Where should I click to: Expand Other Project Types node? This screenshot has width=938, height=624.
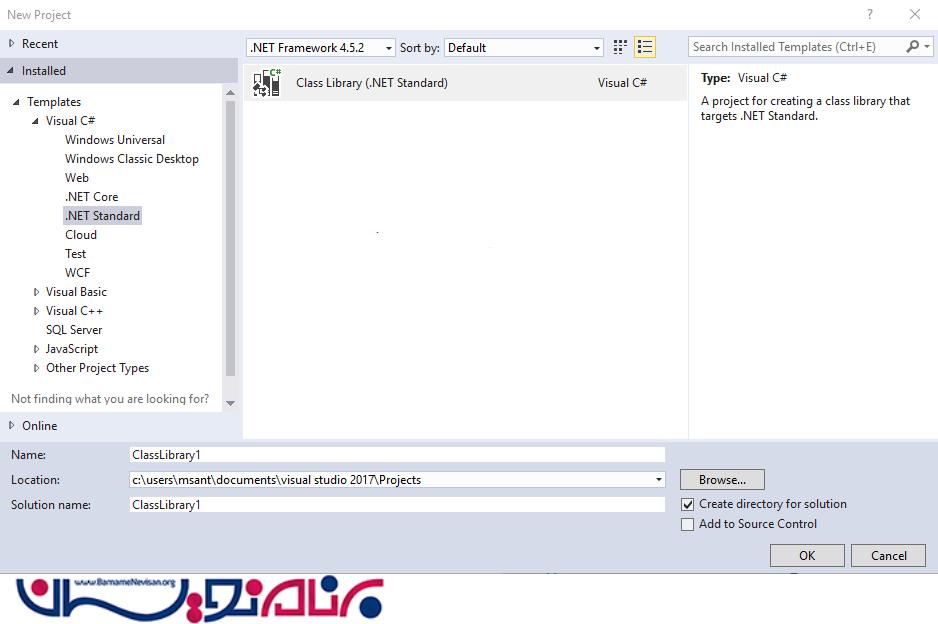click(36, 368)
